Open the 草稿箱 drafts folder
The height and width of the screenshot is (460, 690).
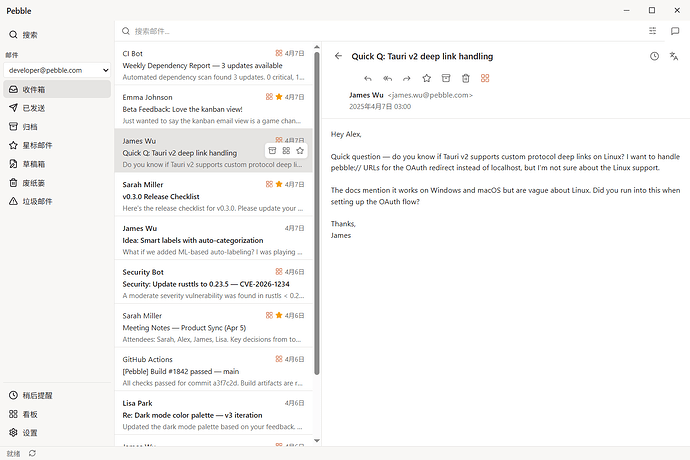[57, 164]
